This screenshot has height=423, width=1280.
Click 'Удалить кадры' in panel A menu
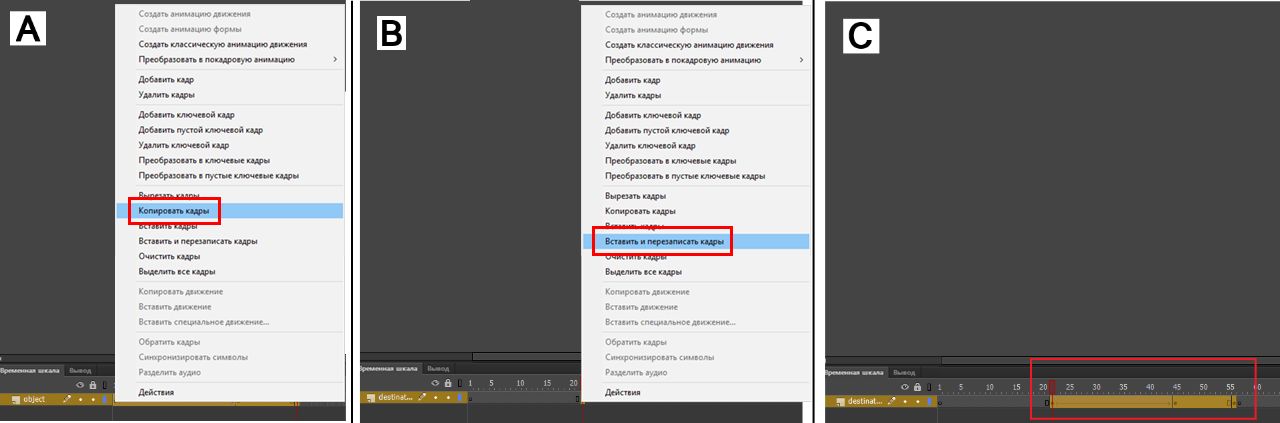tap(166, 95)
